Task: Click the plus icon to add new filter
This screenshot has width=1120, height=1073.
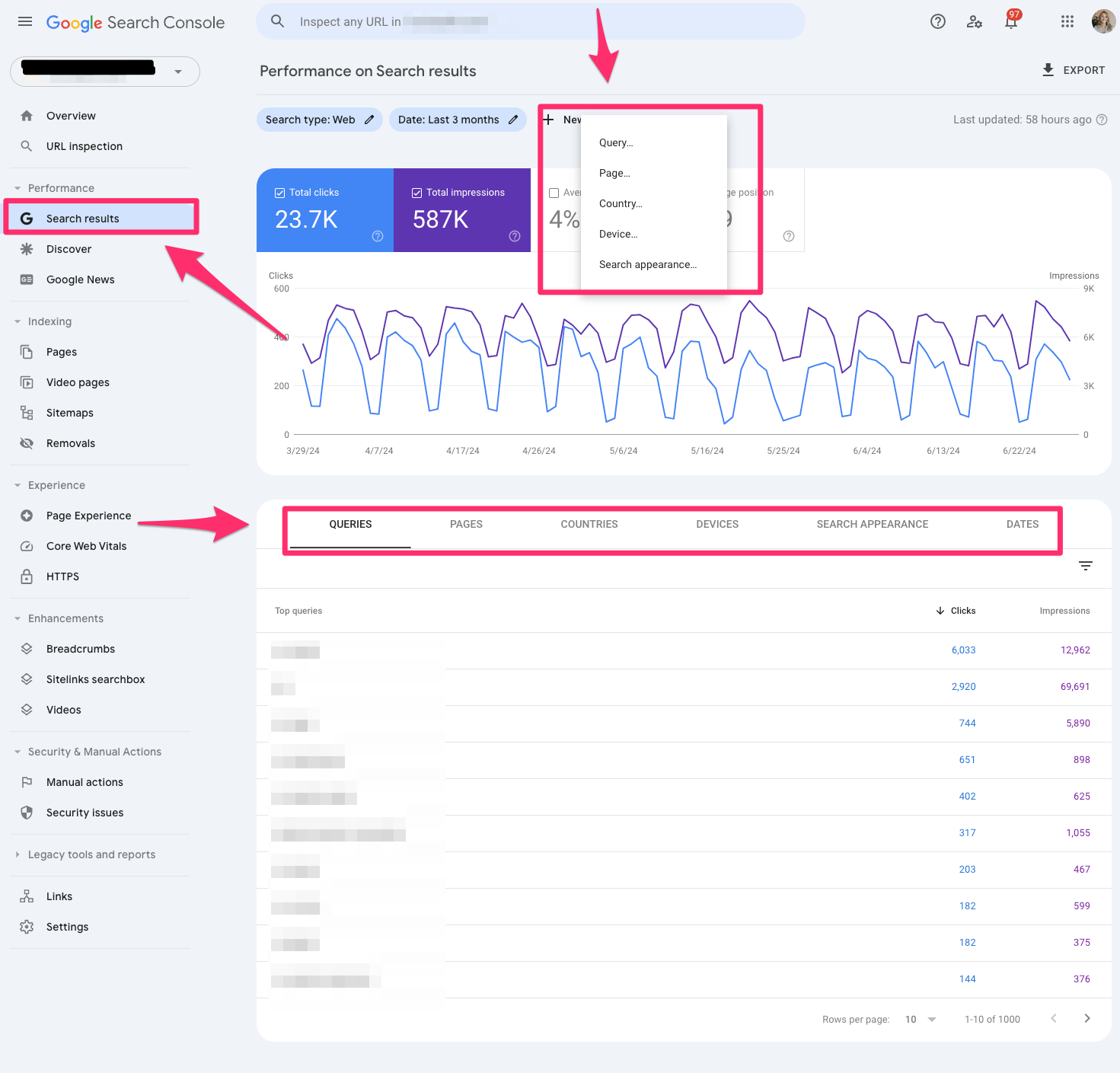Action: coord(548,120)
